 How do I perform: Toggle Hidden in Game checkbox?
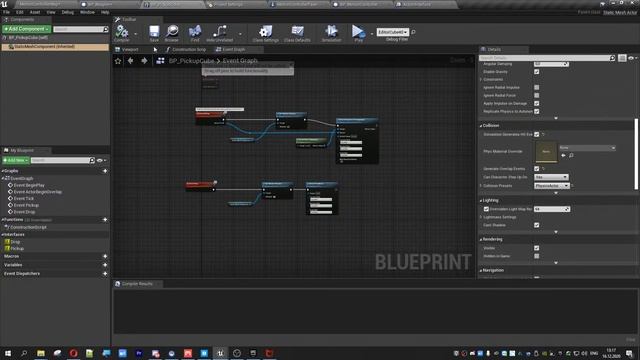(x=537, y=256)
